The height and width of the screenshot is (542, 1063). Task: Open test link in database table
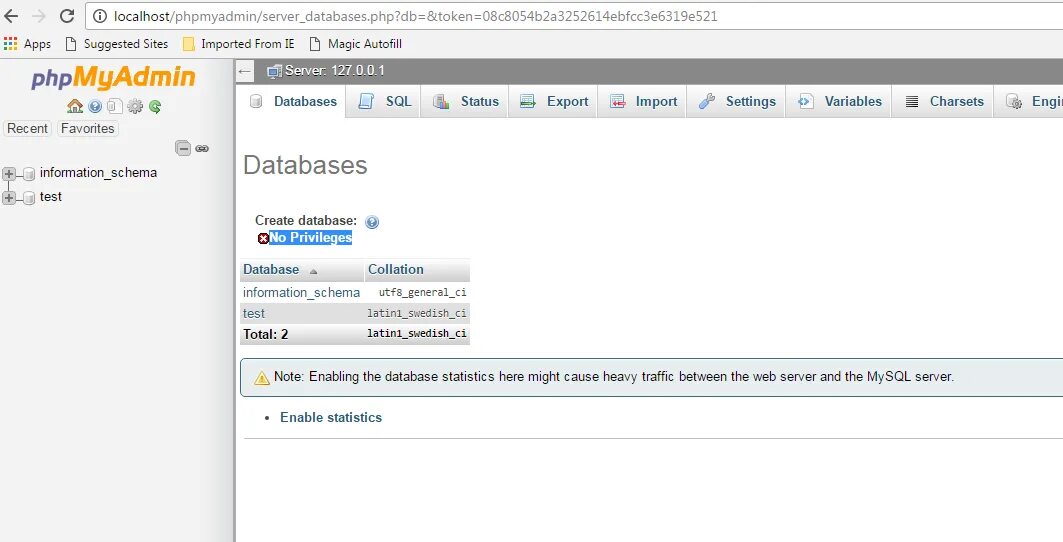click(x=254, y=313)
